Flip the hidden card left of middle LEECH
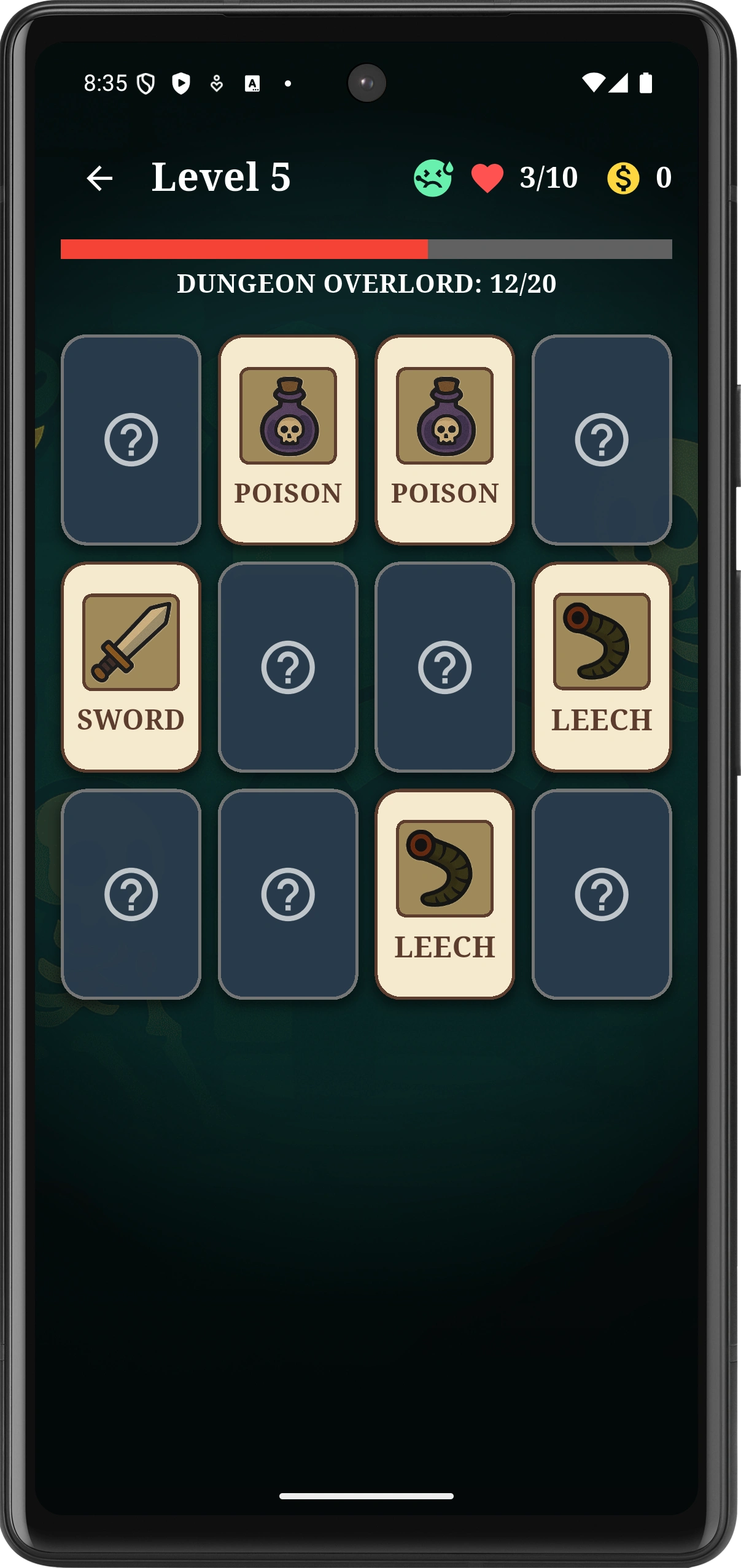Image resolution: width=741 pixels, height=1568 pixels. [x=445, y=667]
